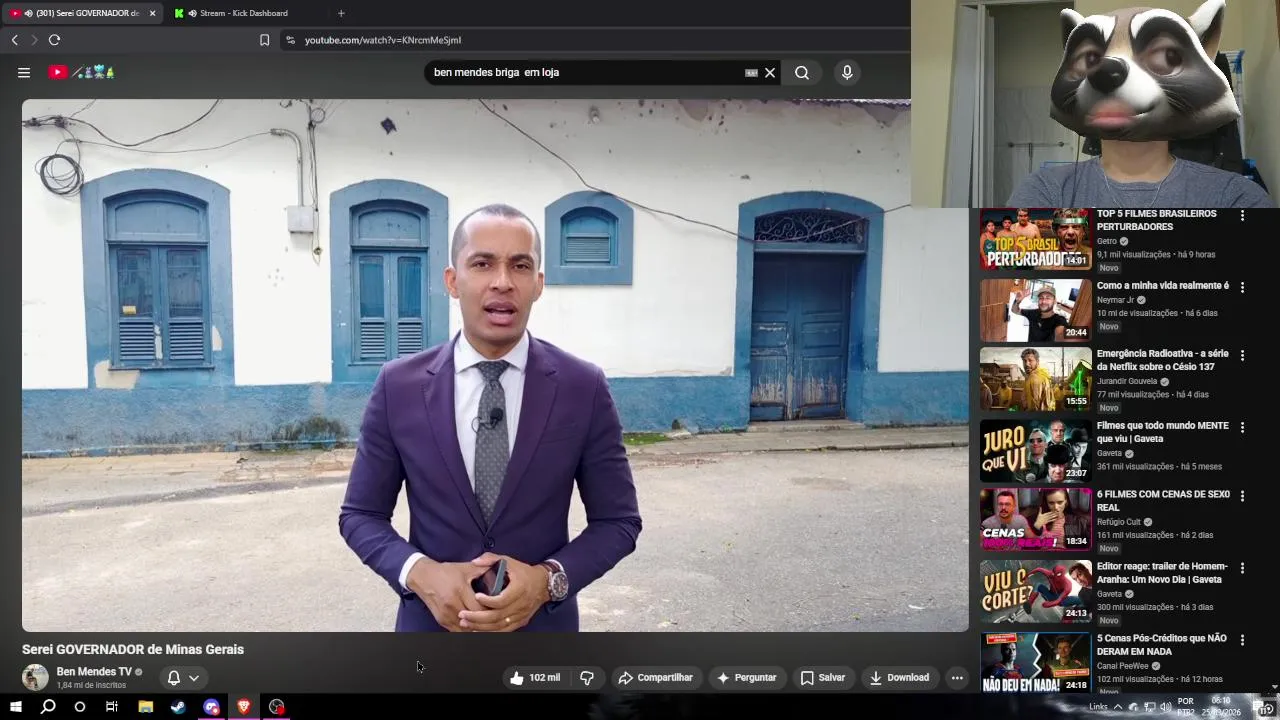Download the video
Viewport: 1280px width, 720px height.
(899, 678)
